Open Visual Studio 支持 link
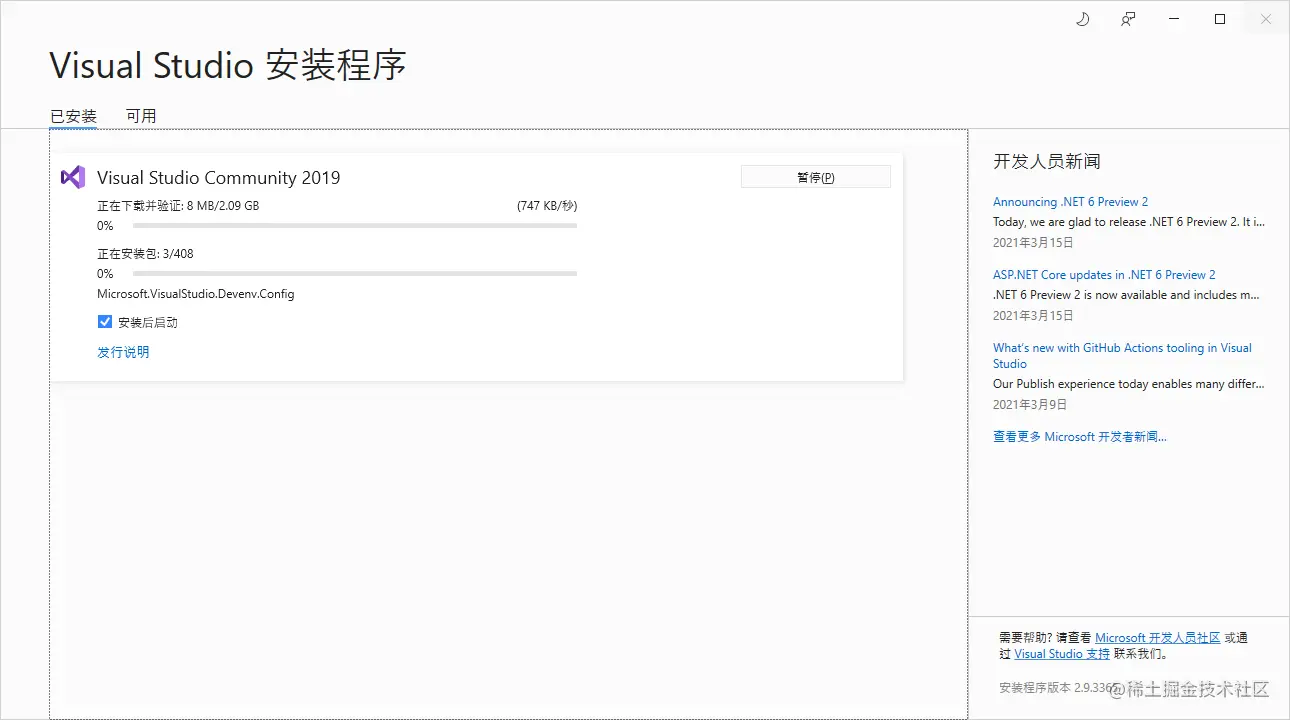 tap(1062, 654)
